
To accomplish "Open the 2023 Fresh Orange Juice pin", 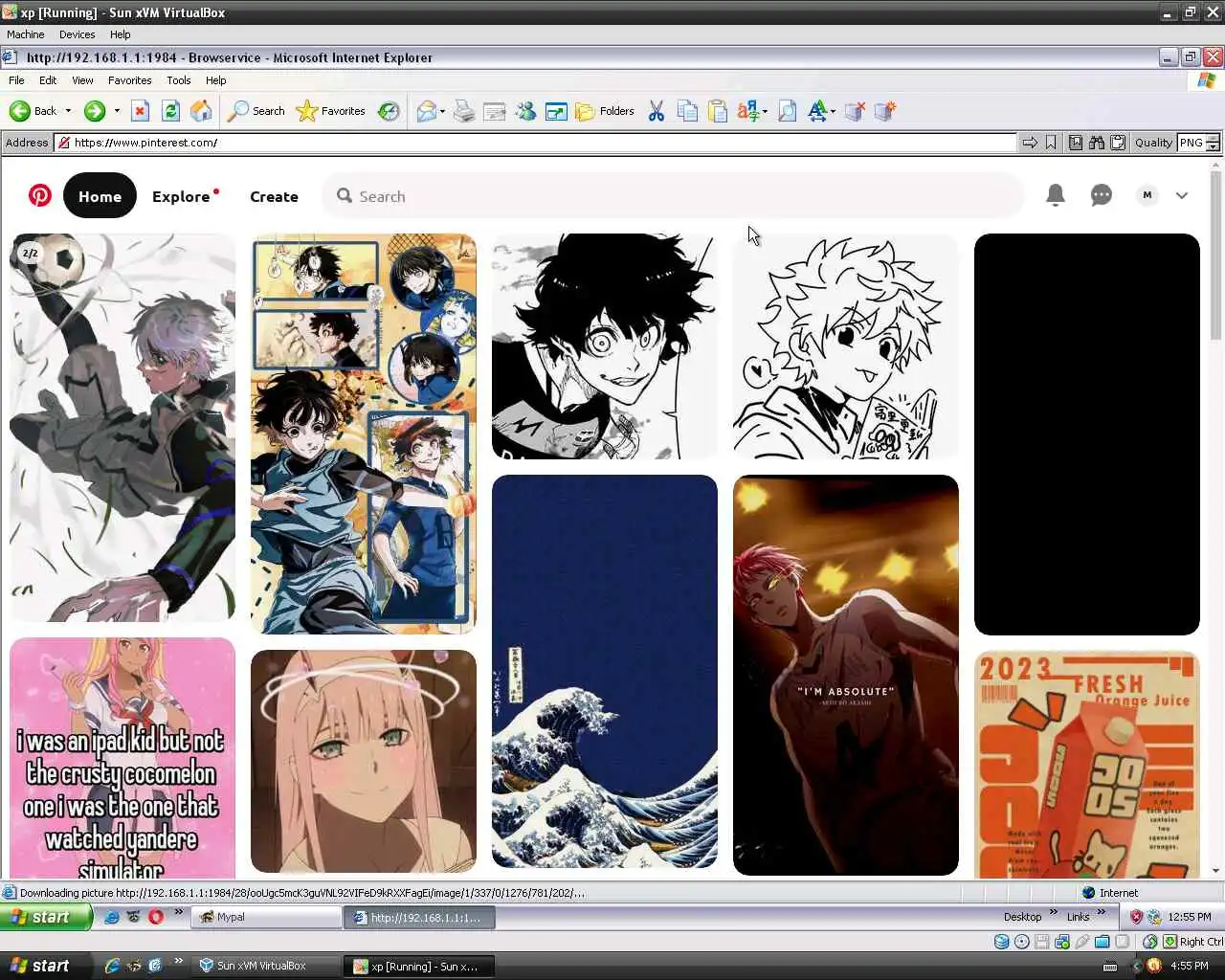I will (1087, 765).
